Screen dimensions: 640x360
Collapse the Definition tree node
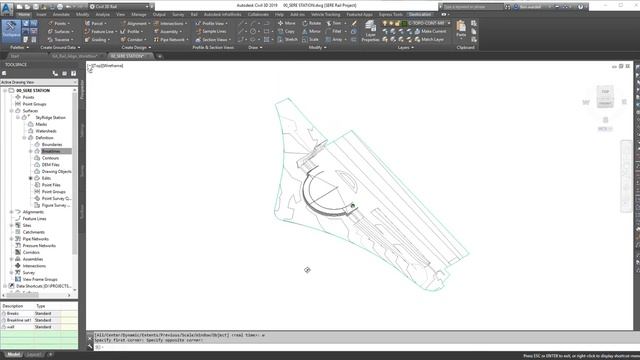point(24,138)
